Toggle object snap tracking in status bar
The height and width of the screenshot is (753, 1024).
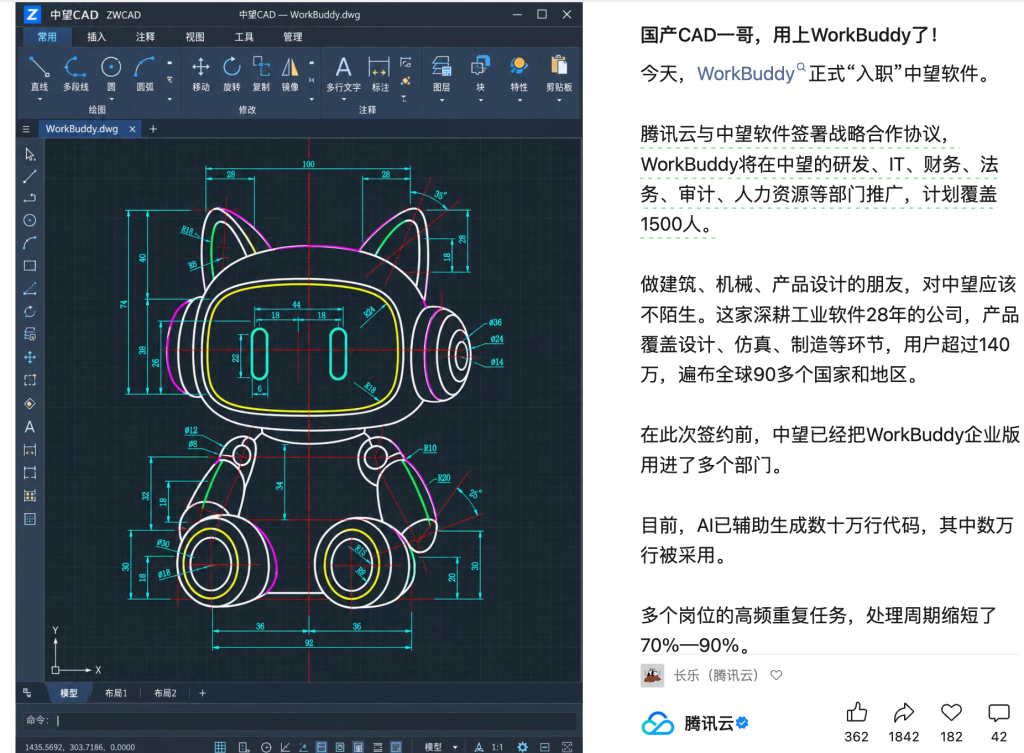pos(303,746)
